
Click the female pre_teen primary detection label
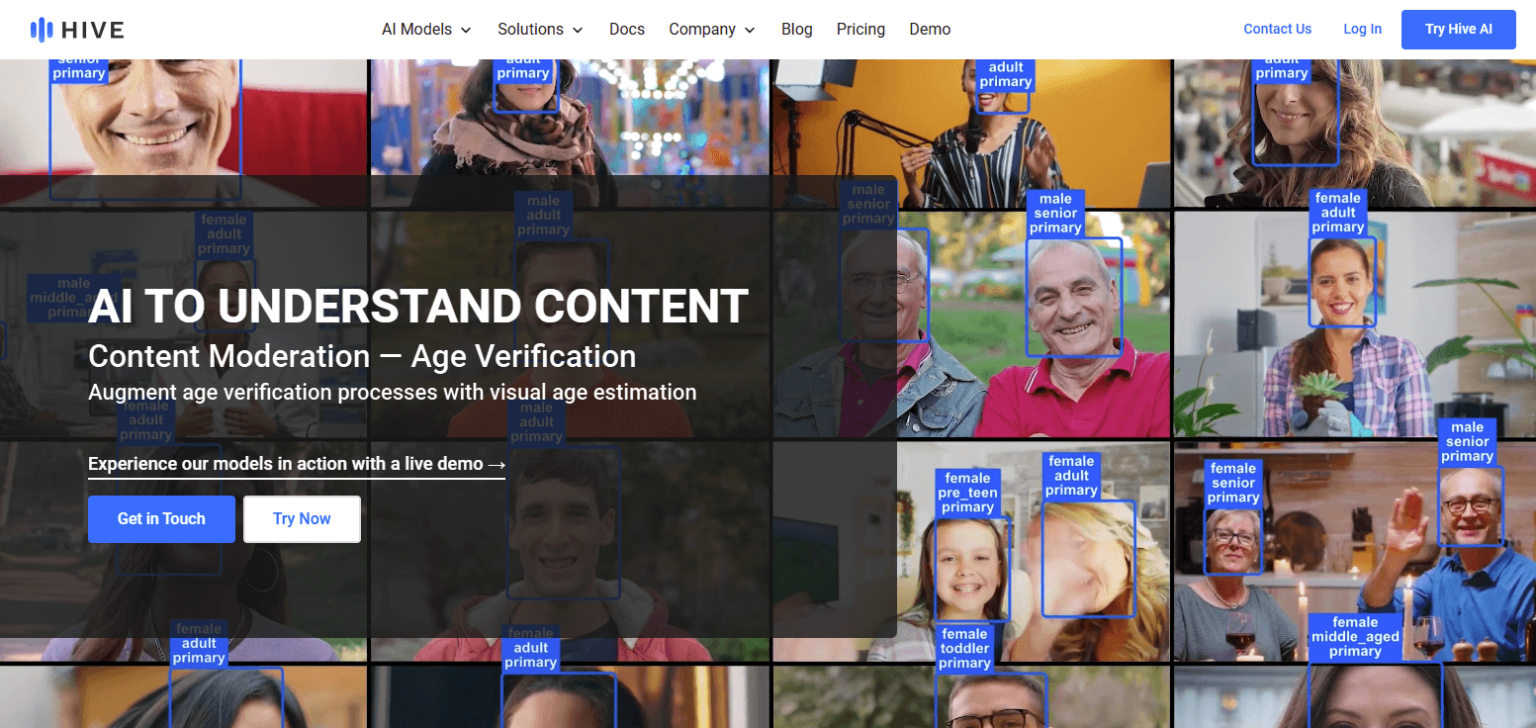tap(966, 492)
